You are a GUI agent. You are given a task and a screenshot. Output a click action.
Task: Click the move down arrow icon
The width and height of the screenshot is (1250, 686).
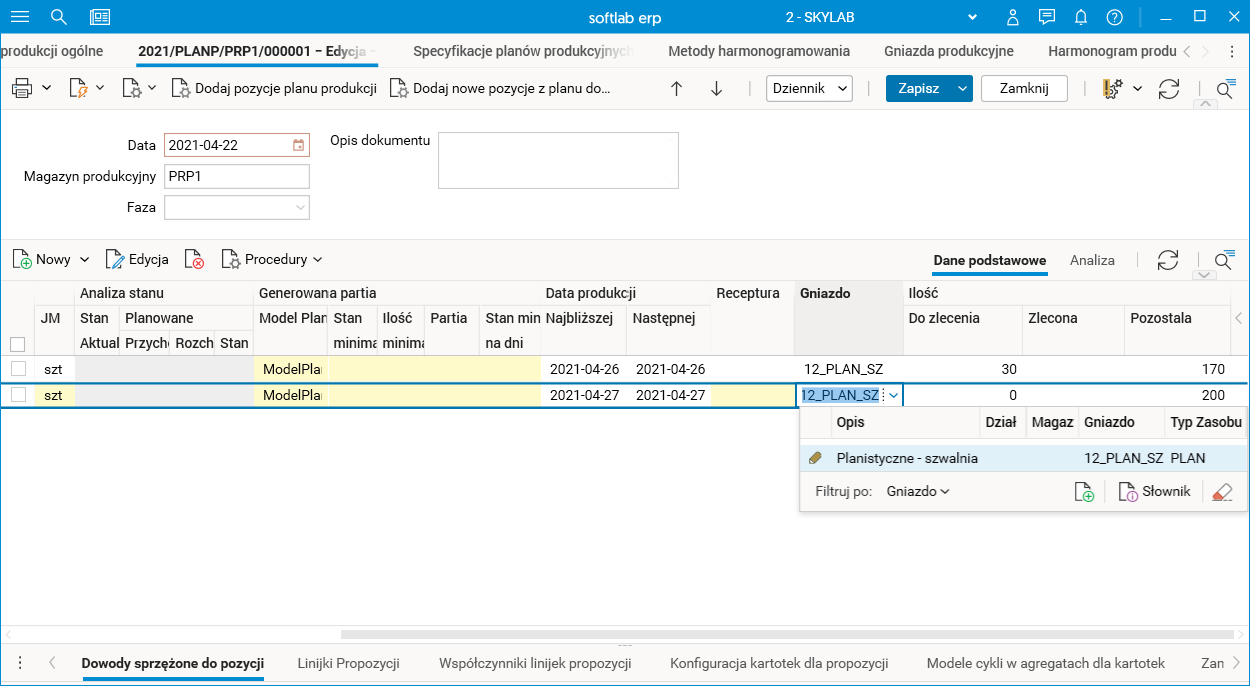point(716,89)
